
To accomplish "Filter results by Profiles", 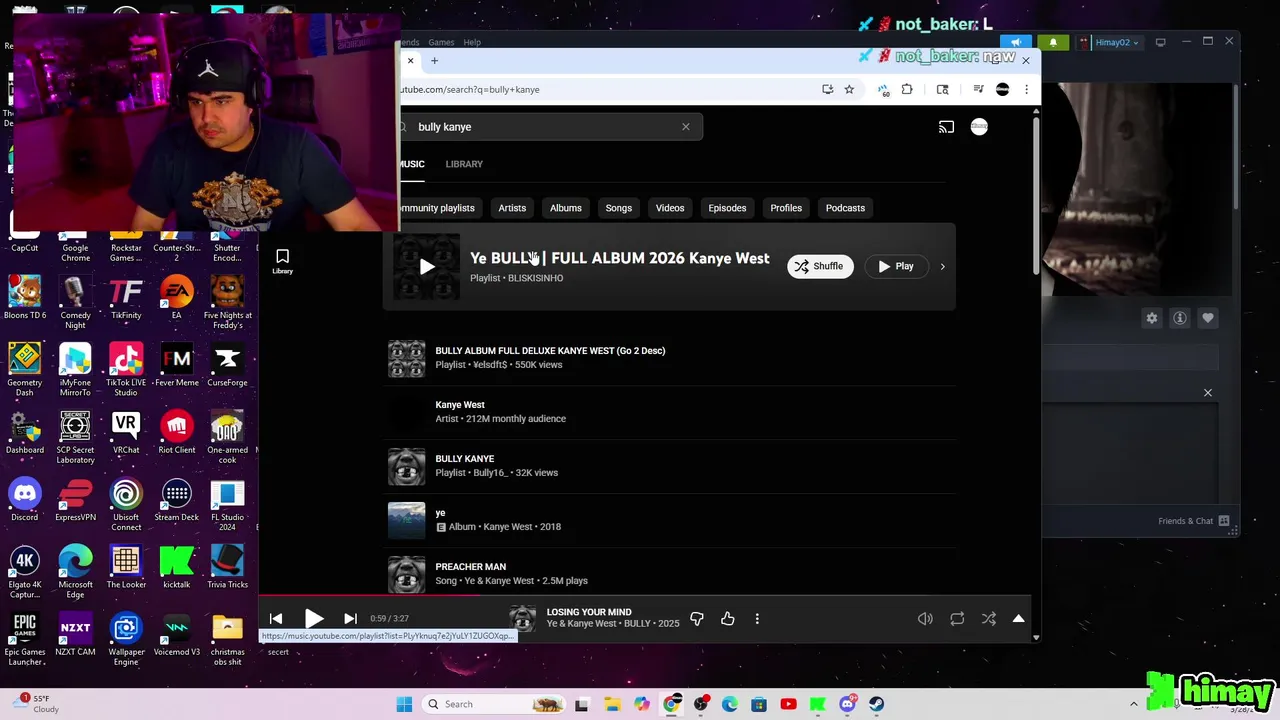I will 786,208.
